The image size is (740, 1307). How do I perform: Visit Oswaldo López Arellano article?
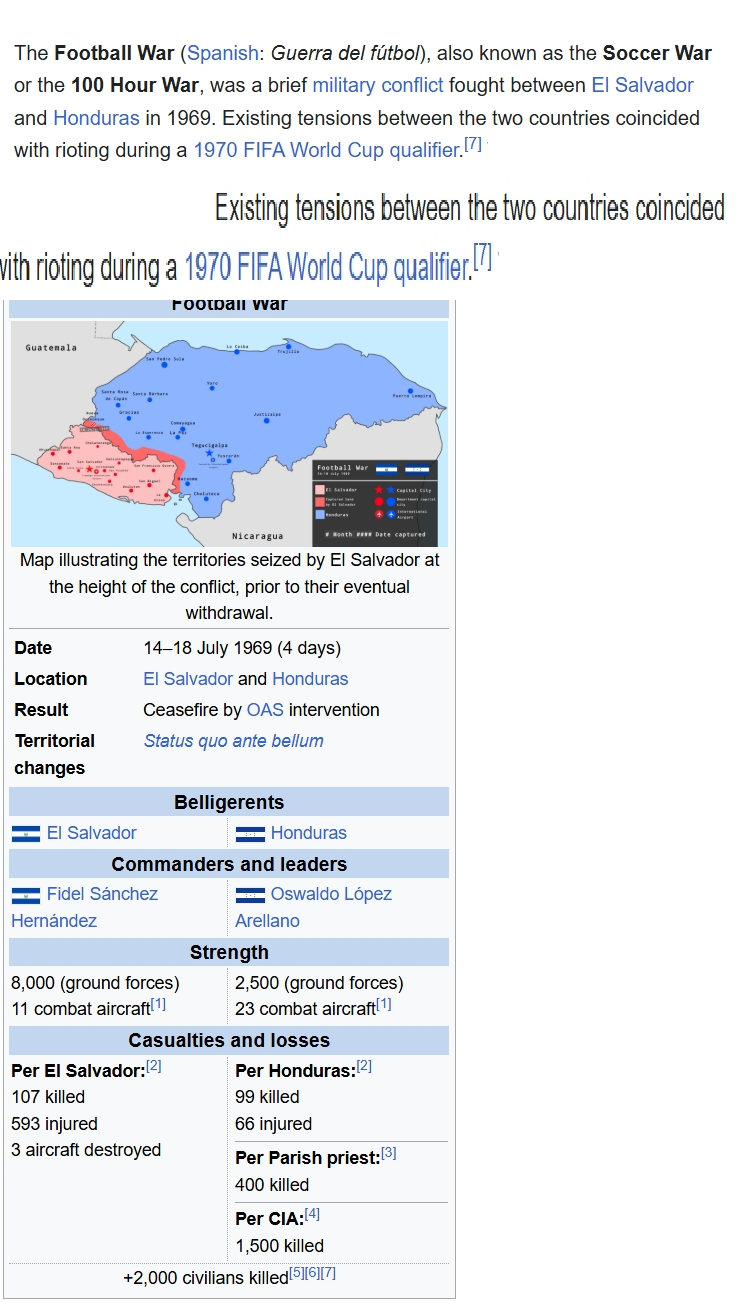point(314,908)
